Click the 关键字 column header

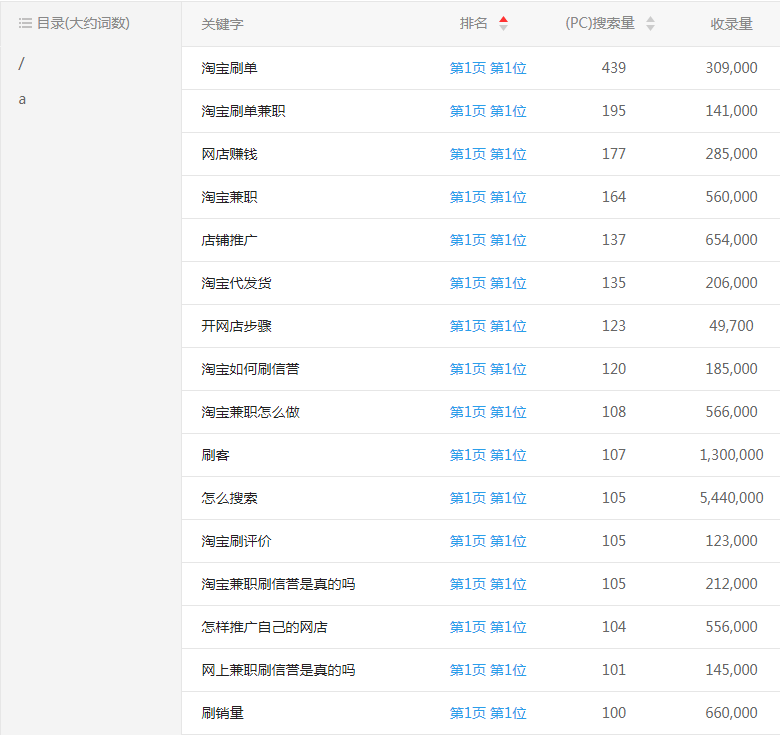pos(222,23)
